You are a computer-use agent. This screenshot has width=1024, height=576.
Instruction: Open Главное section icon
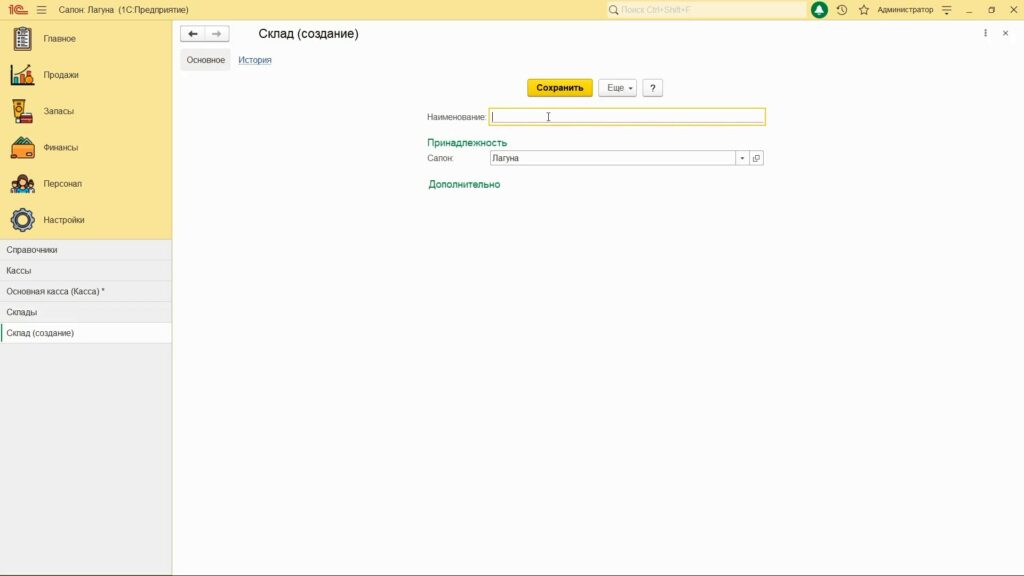click(x=22, y=39)
